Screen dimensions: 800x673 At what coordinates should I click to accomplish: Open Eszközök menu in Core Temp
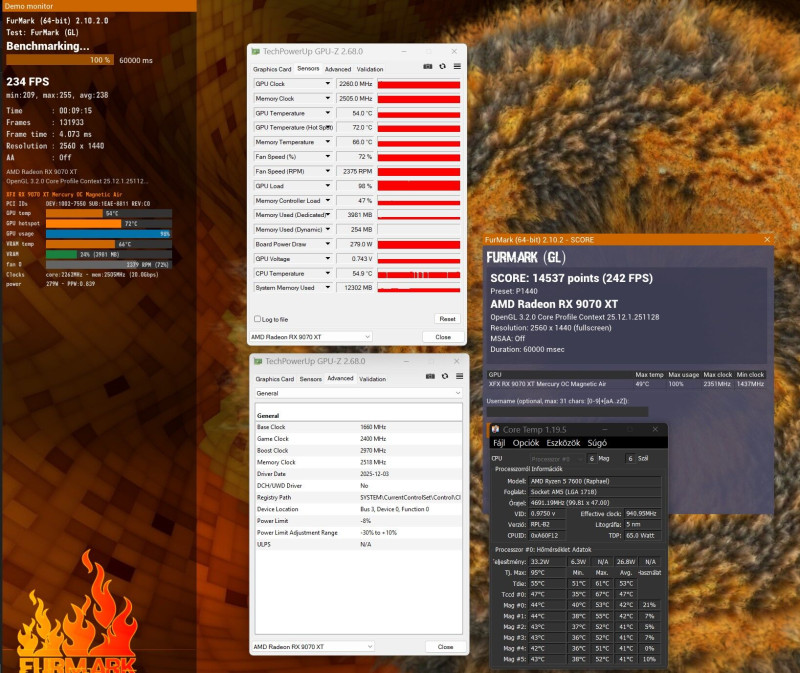coord(563,443)
